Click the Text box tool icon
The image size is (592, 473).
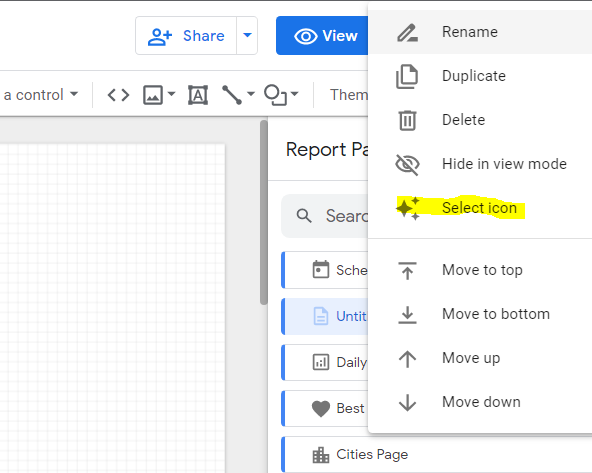[x=198, y=95]
